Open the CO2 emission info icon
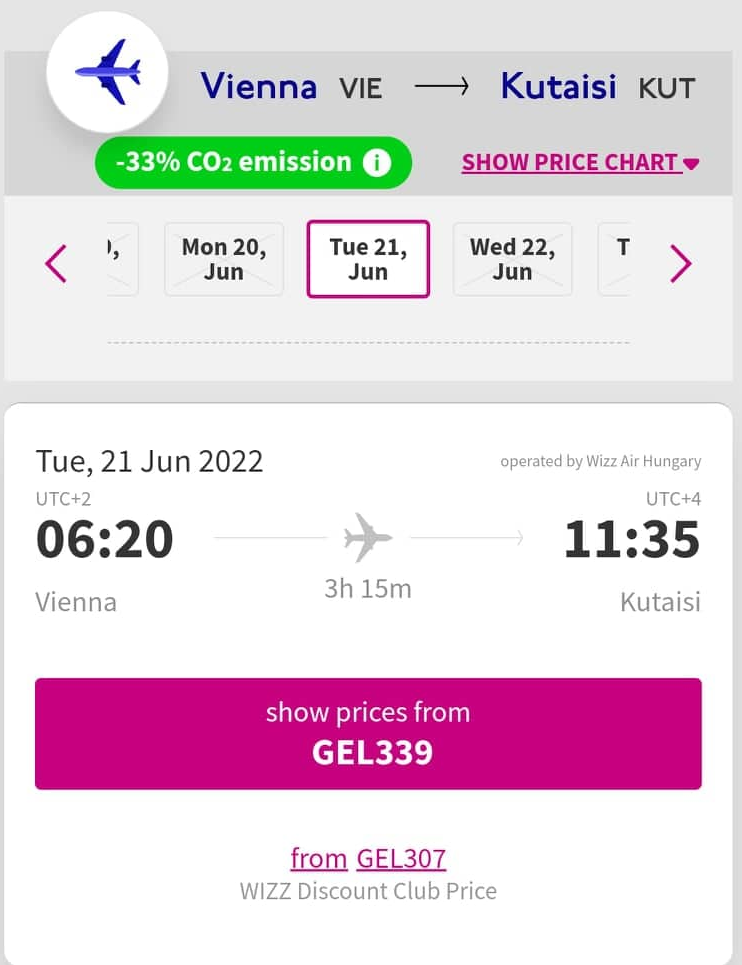Image resolution: width=742 pixels, height=965 pixels. [377, 162]
